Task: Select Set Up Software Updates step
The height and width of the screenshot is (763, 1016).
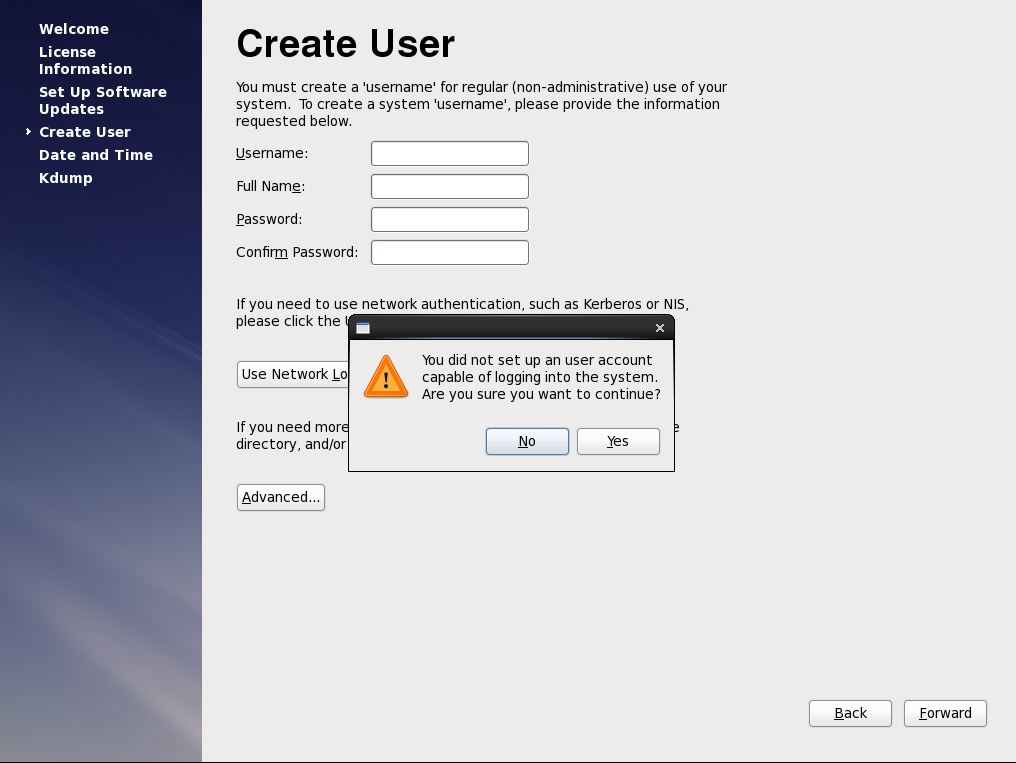Action: [103, 100]
